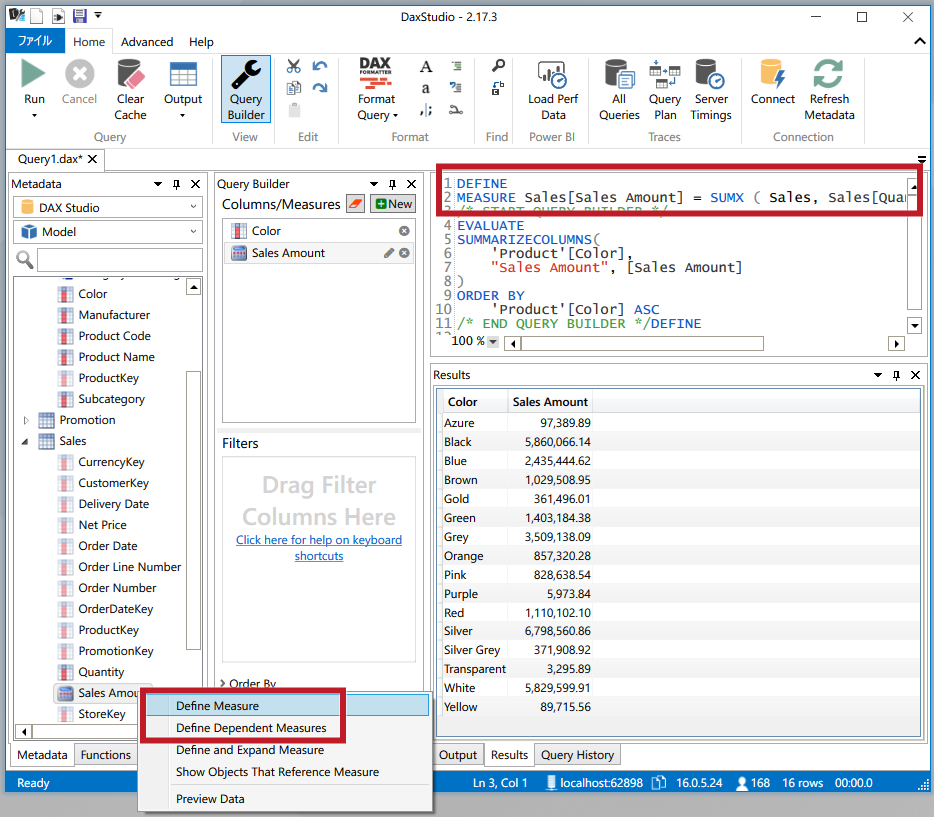
Task: Choose Show Objects That Reference Measure
Action: [x=277, y=772]
